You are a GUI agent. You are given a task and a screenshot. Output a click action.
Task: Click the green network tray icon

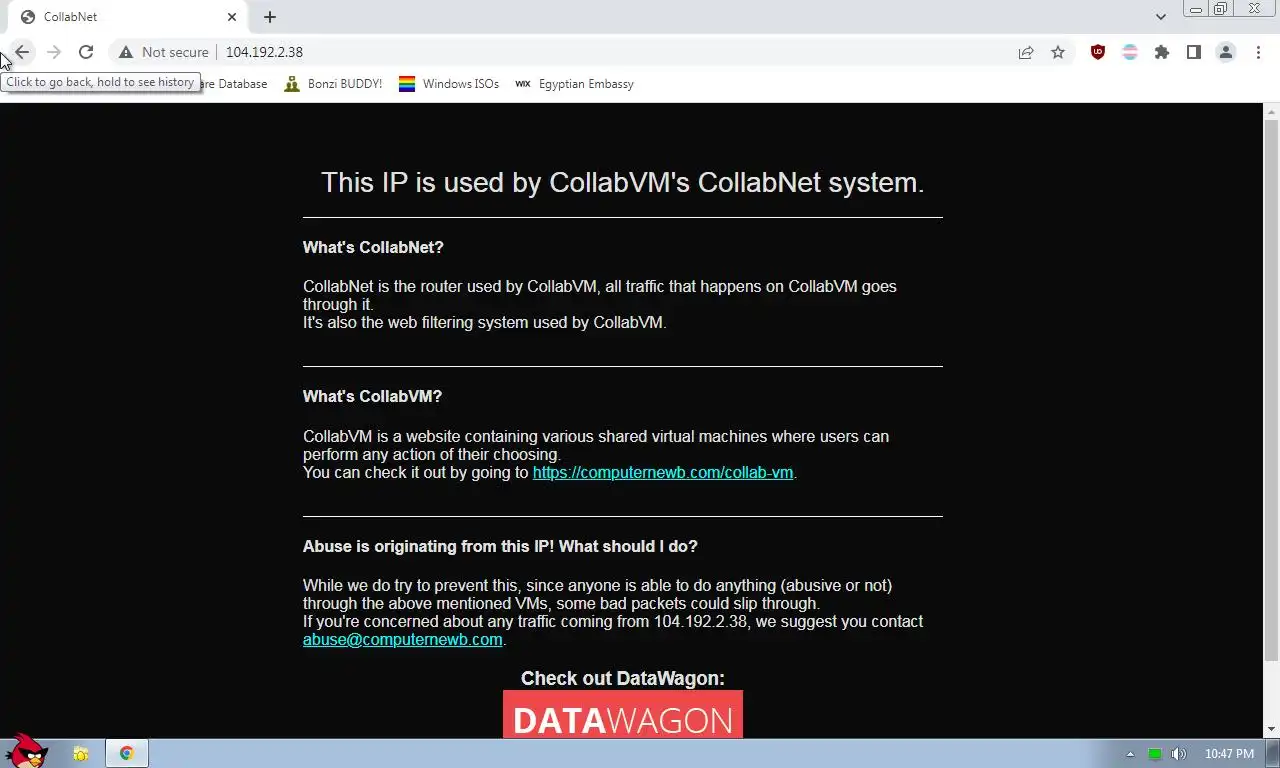click(x=1155, y=754)
